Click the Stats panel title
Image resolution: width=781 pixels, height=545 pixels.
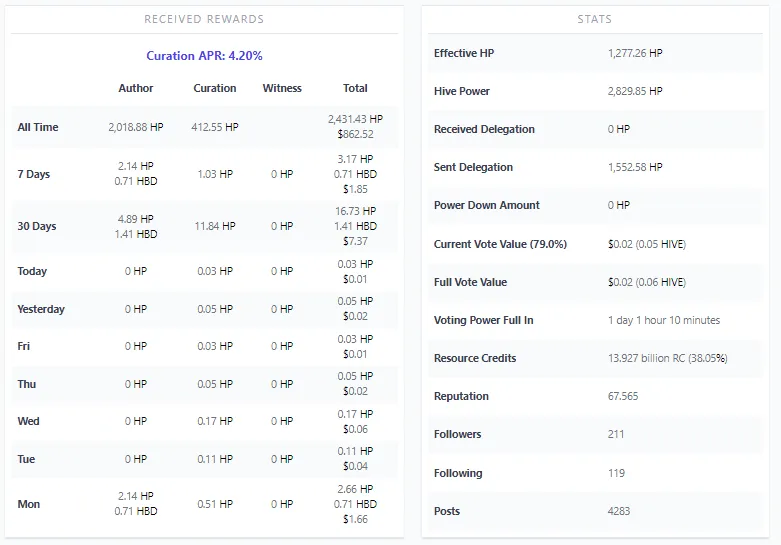click(594, 19)
